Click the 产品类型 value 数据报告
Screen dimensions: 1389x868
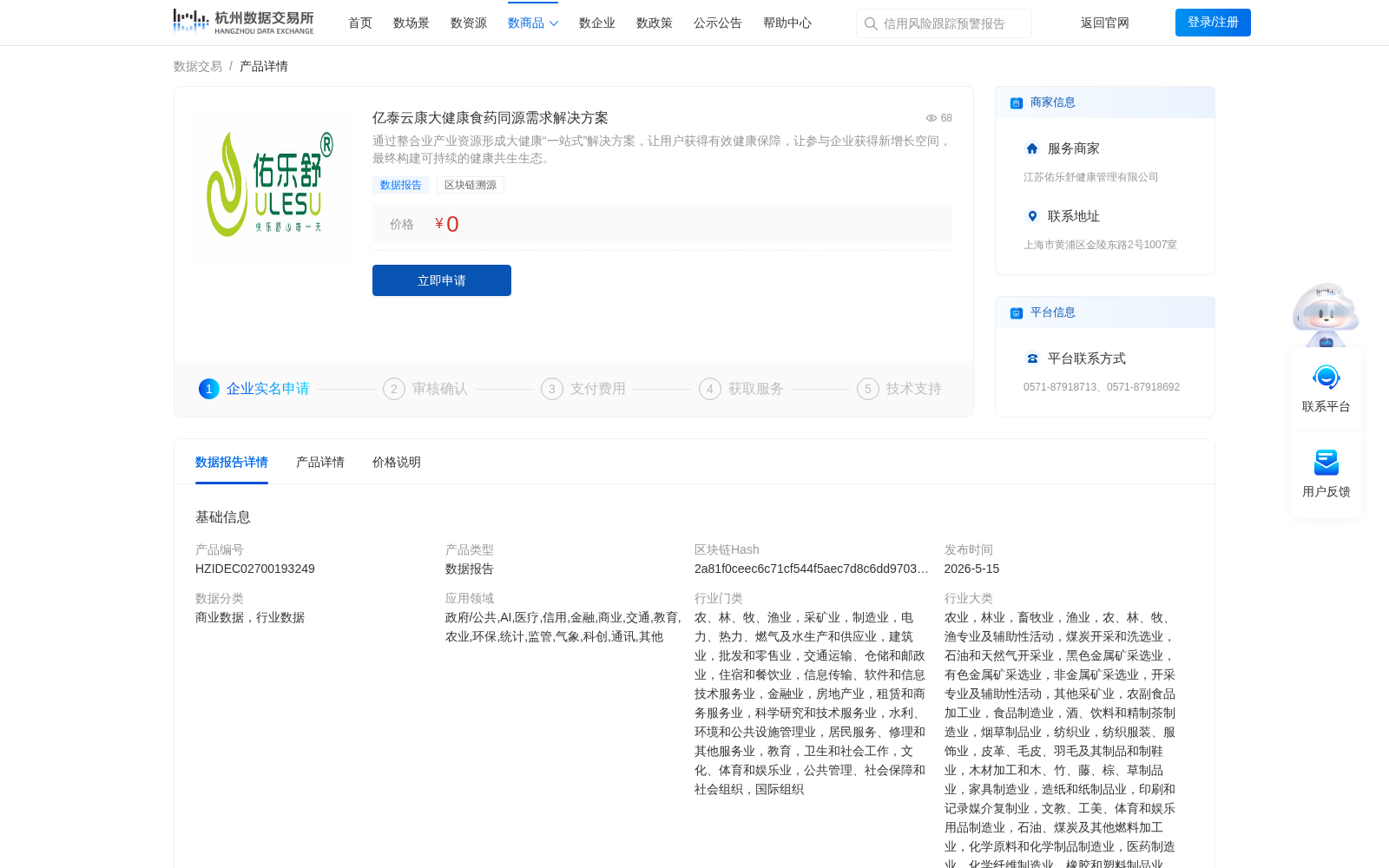470,569
